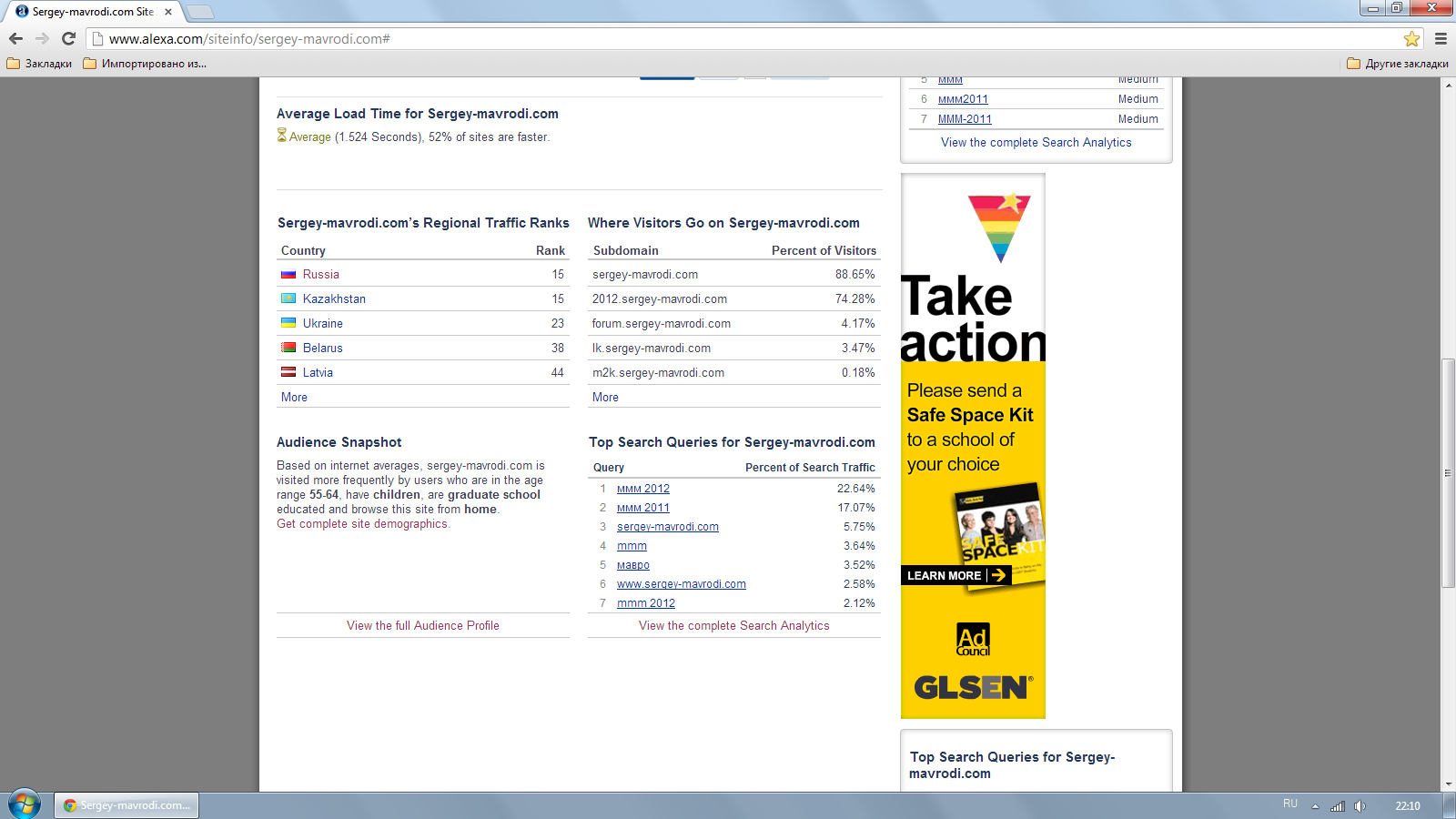The image size is (1456, 819).
Task: Click More under Where Visitors Go
Action: click(605, 397)
